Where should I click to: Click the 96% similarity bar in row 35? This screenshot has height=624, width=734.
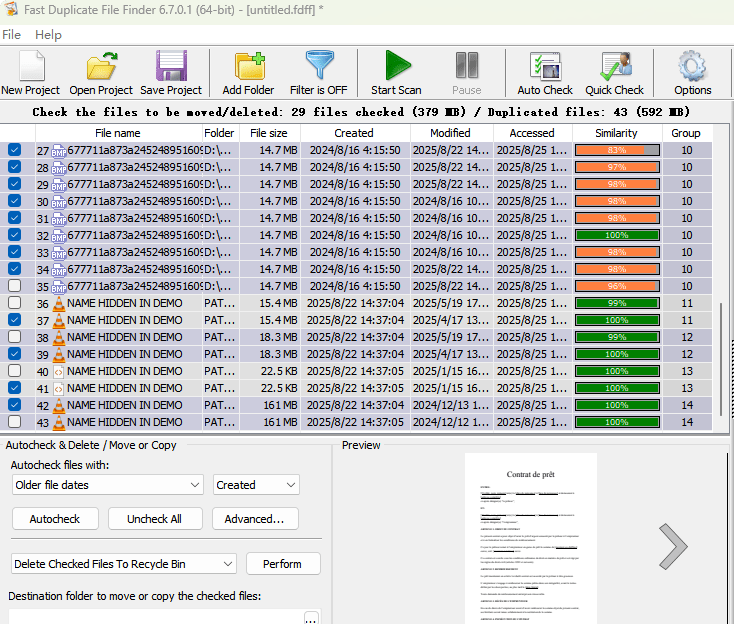[x=617, y=286]
